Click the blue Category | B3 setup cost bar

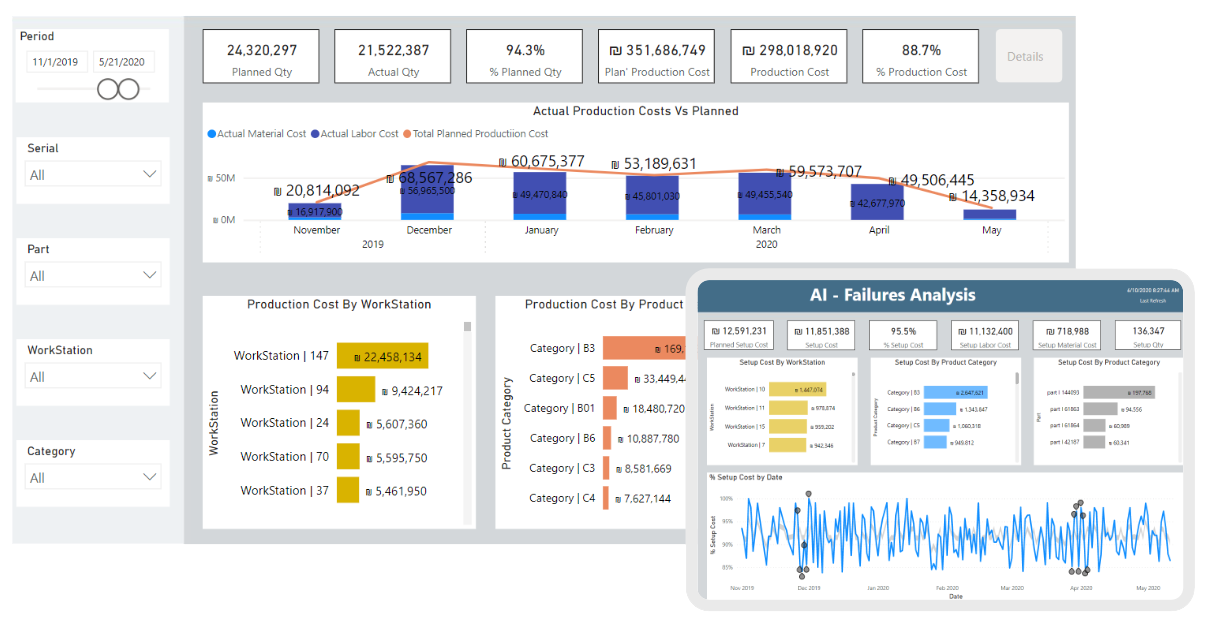[956, 392]
